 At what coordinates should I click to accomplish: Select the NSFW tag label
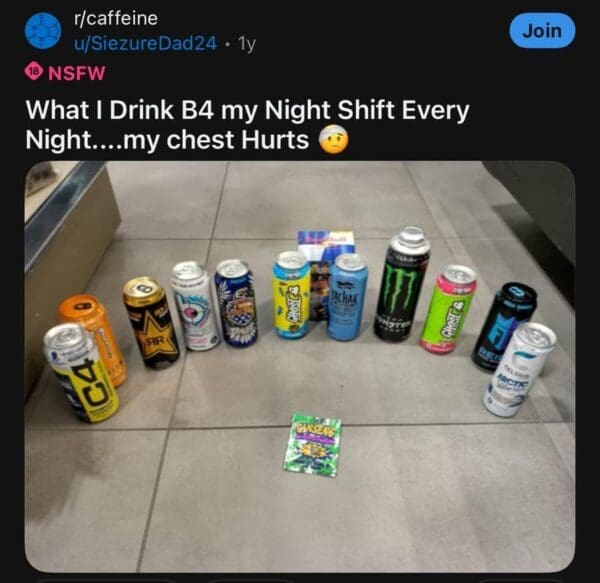(76, 73)
